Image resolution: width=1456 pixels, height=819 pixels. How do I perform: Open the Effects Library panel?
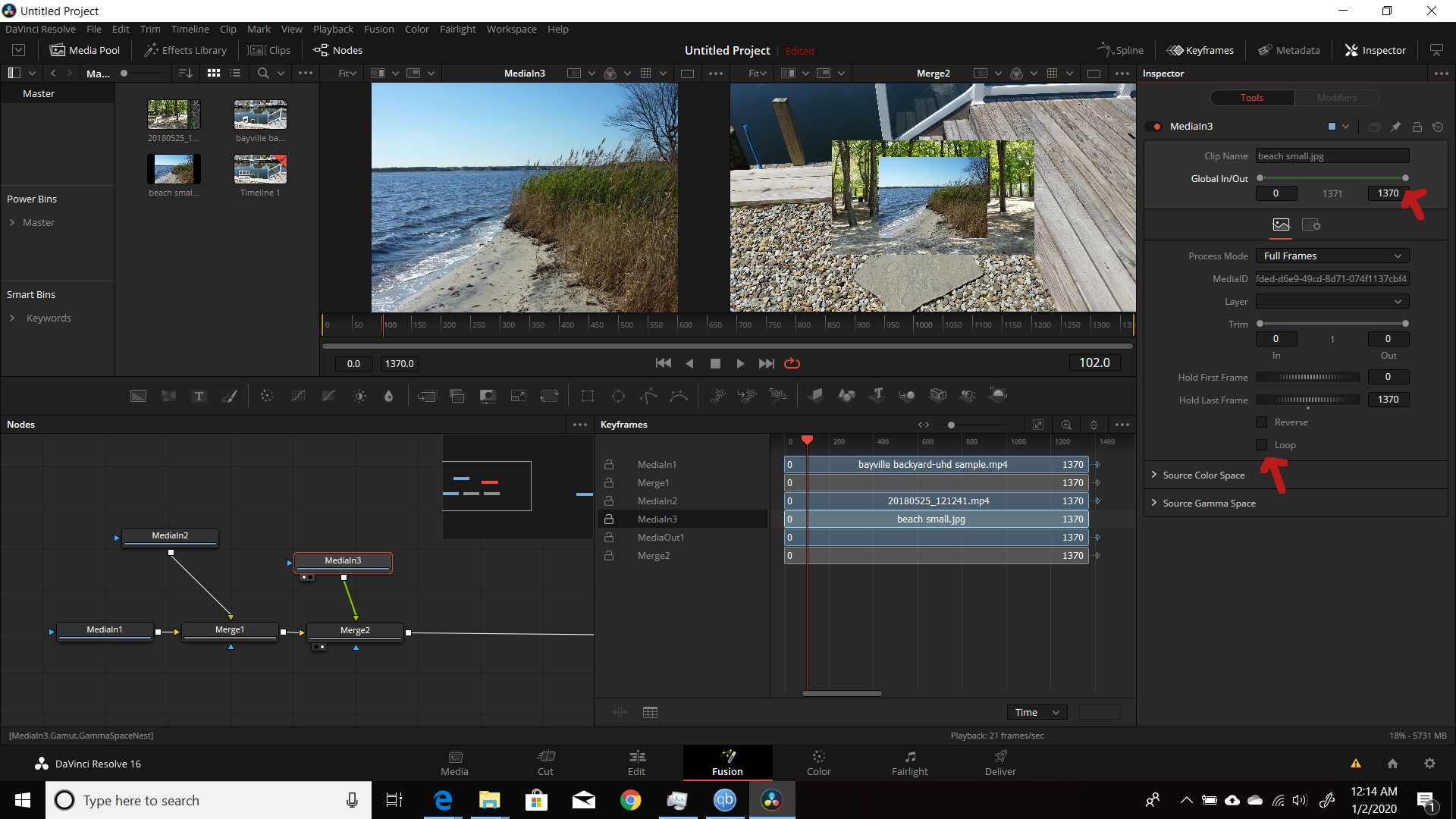[x=186, y=50]
